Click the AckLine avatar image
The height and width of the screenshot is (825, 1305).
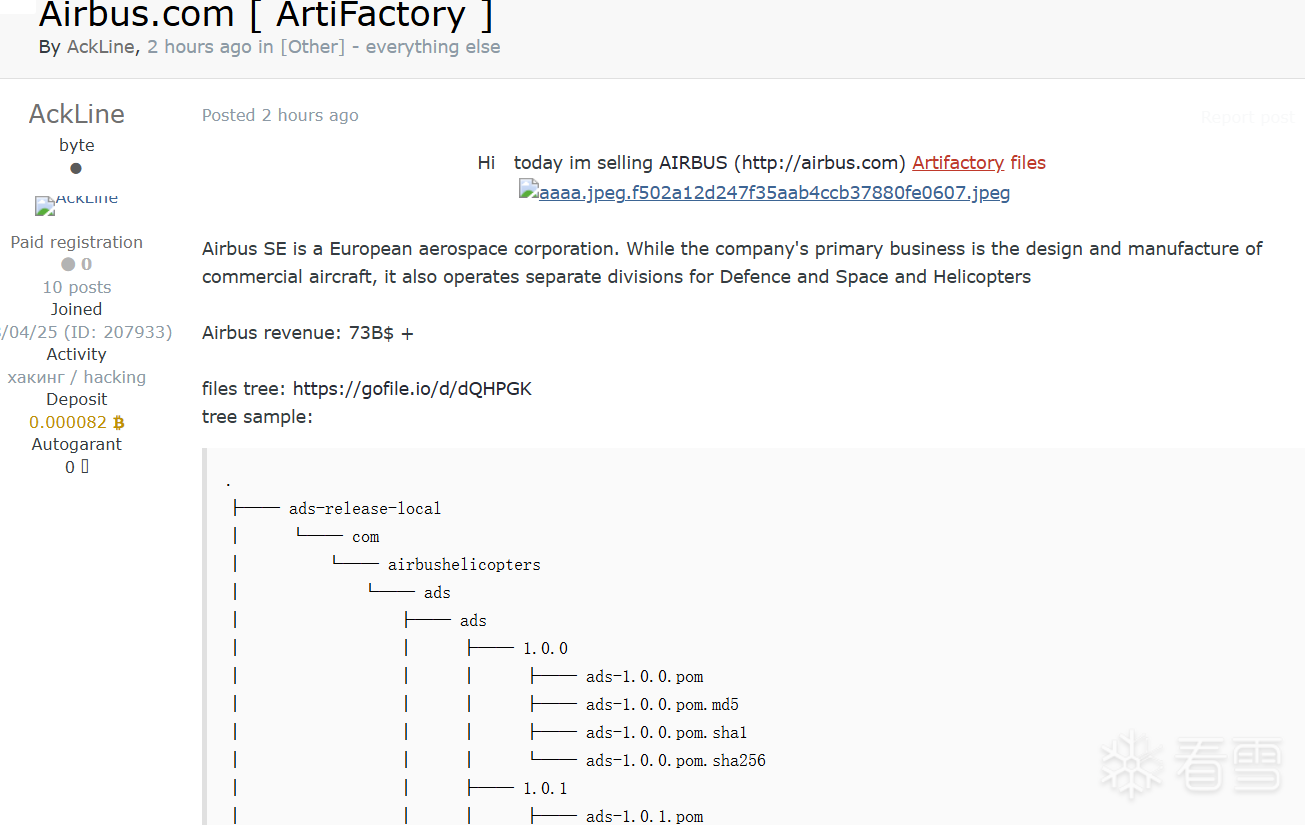tap(76, 204)
